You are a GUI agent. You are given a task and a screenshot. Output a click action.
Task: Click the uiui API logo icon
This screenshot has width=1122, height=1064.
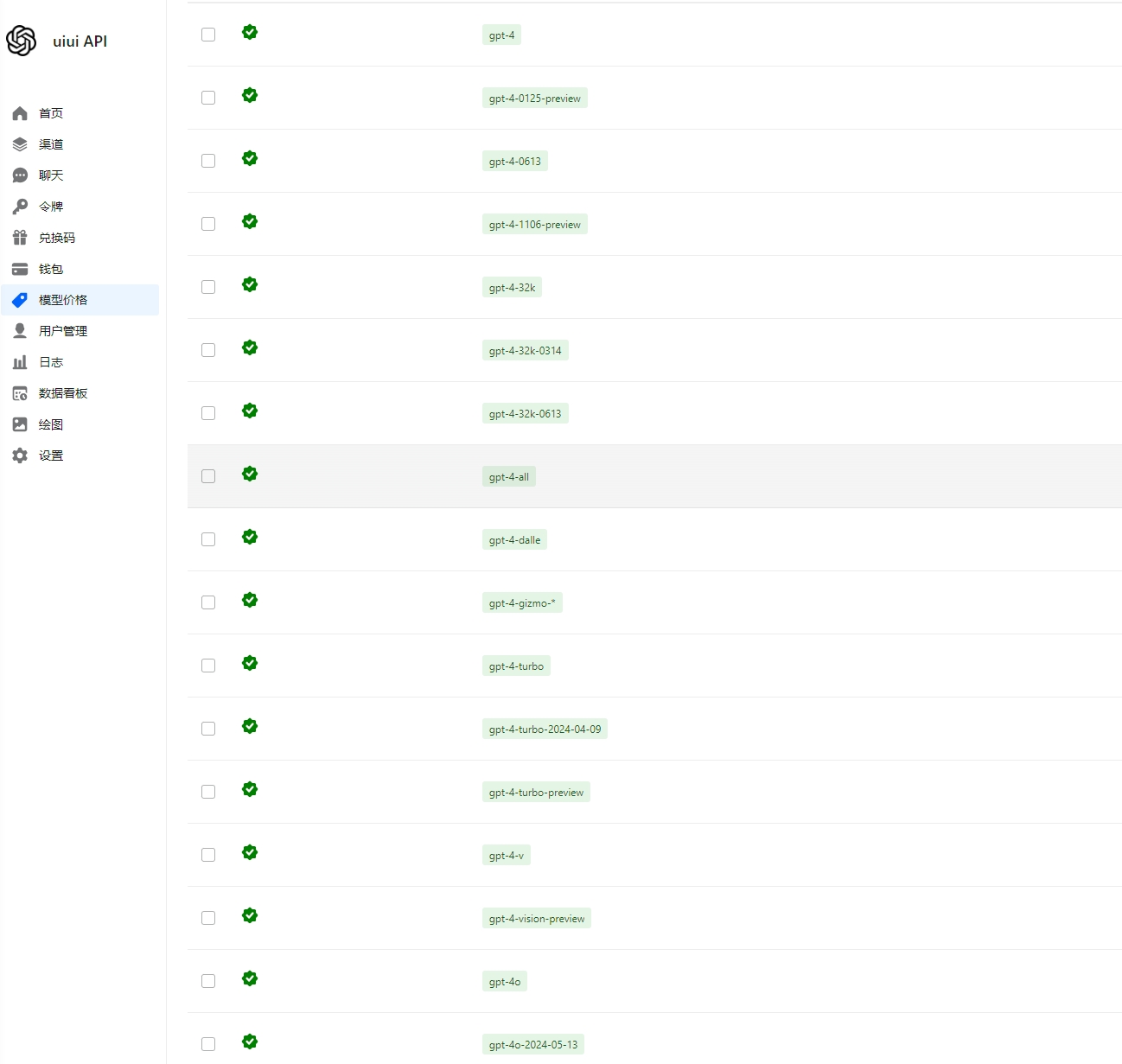pyautogui.click(x=21, y=41)
